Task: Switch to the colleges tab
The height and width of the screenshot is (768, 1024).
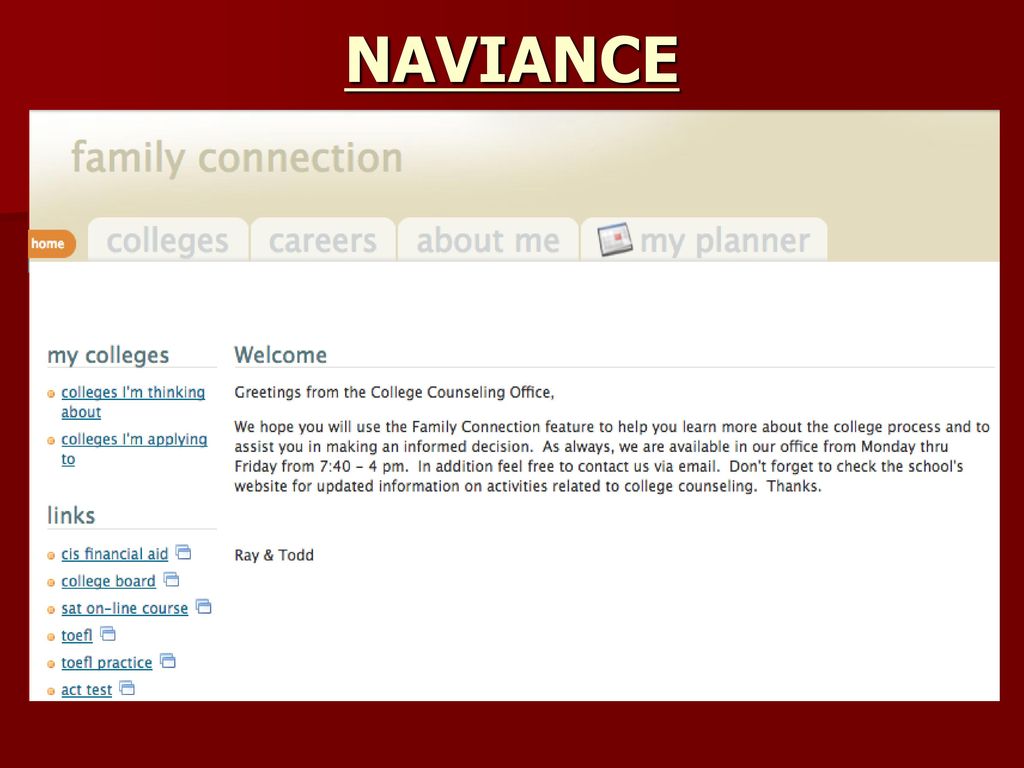Action: 168,240
